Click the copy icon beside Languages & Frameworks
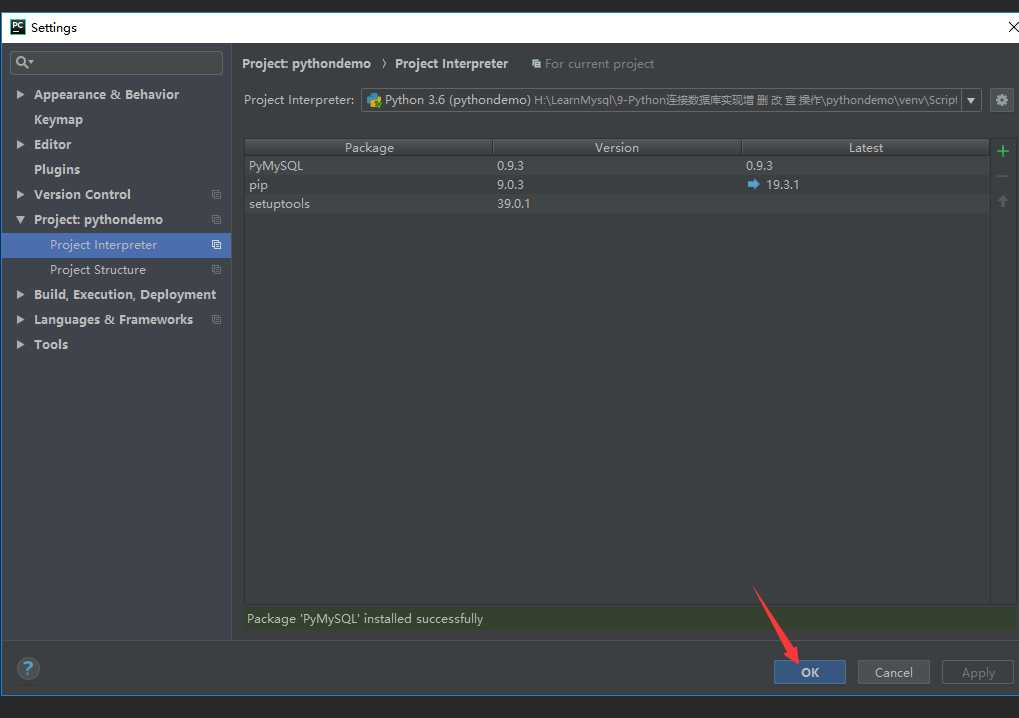The height and width of the screenshot is (718, 1019). [x=216, y=320]
